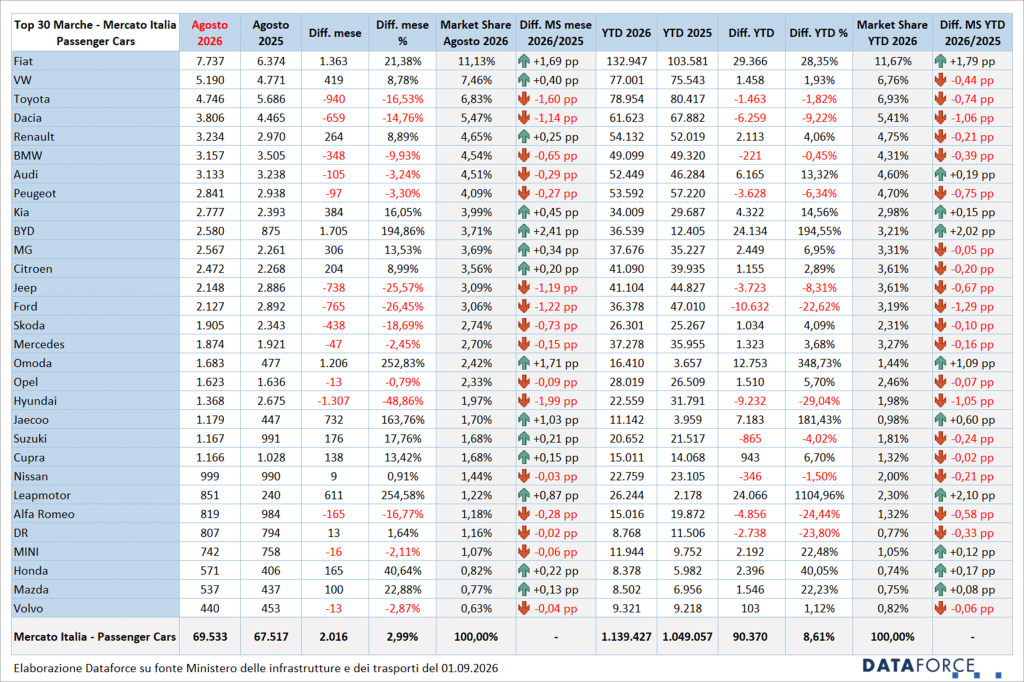Click Fiat's August 2026 value '7.737'

210,61
